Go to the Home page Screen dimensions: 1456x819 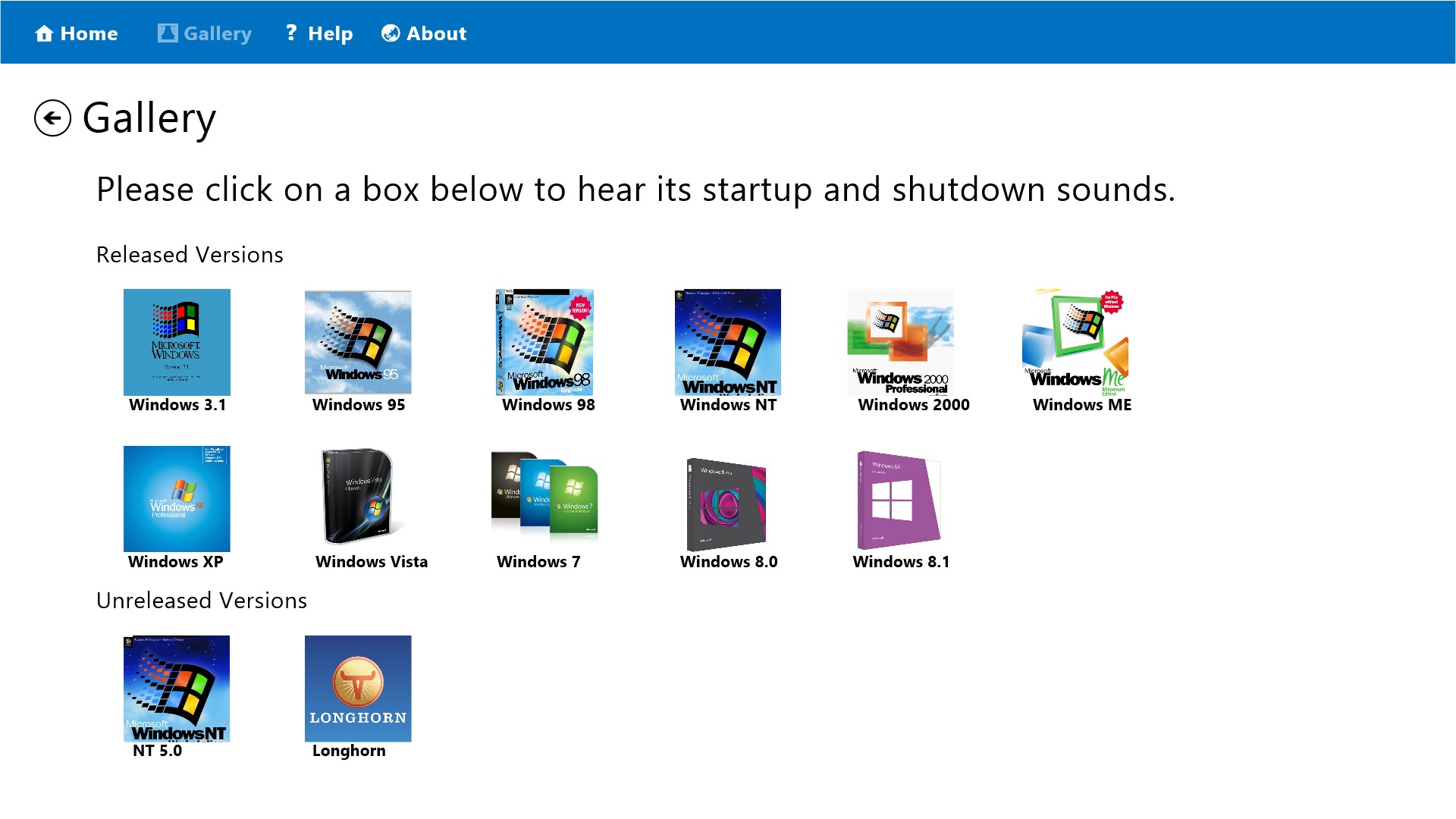click(x=78, y=33)
